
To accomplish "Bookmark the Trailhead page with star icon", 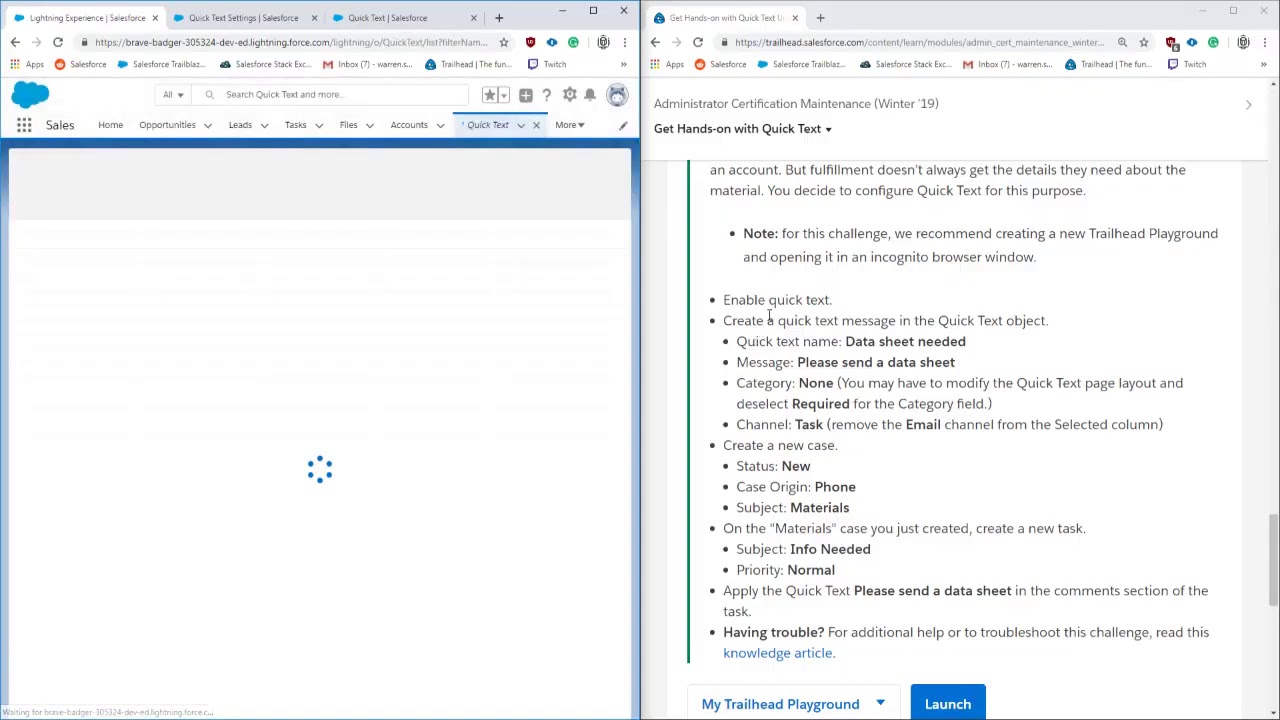I will point(1144,42).
